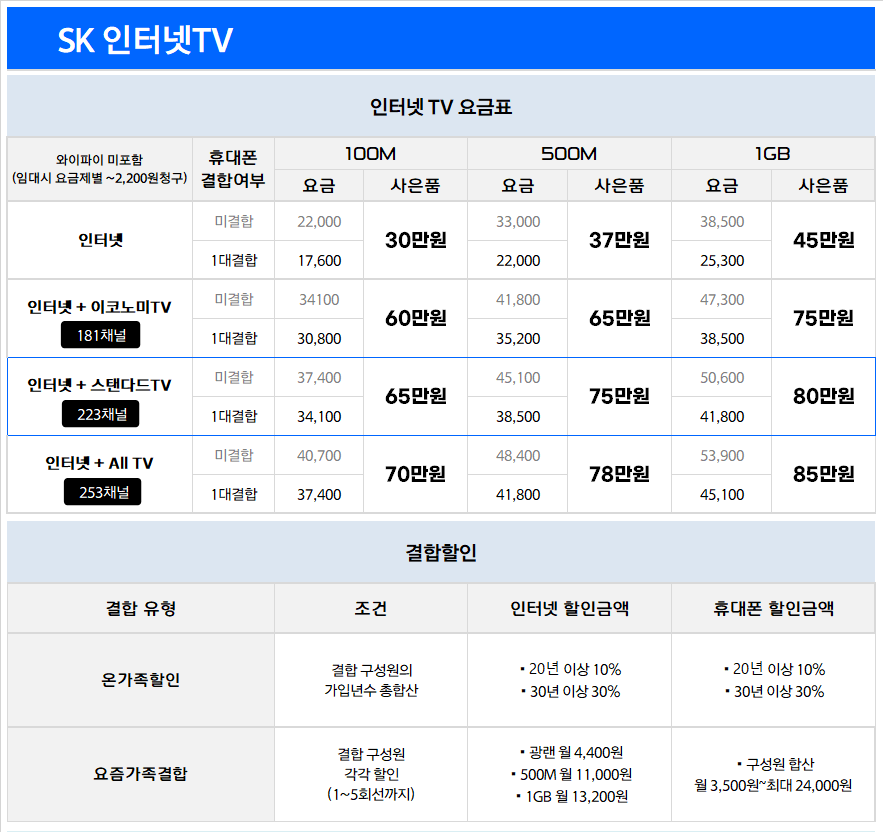Select 스탠다드TV's 65만원 100M gift amount
This screenshot has height=832, width=883.
[x=416, y=396]
